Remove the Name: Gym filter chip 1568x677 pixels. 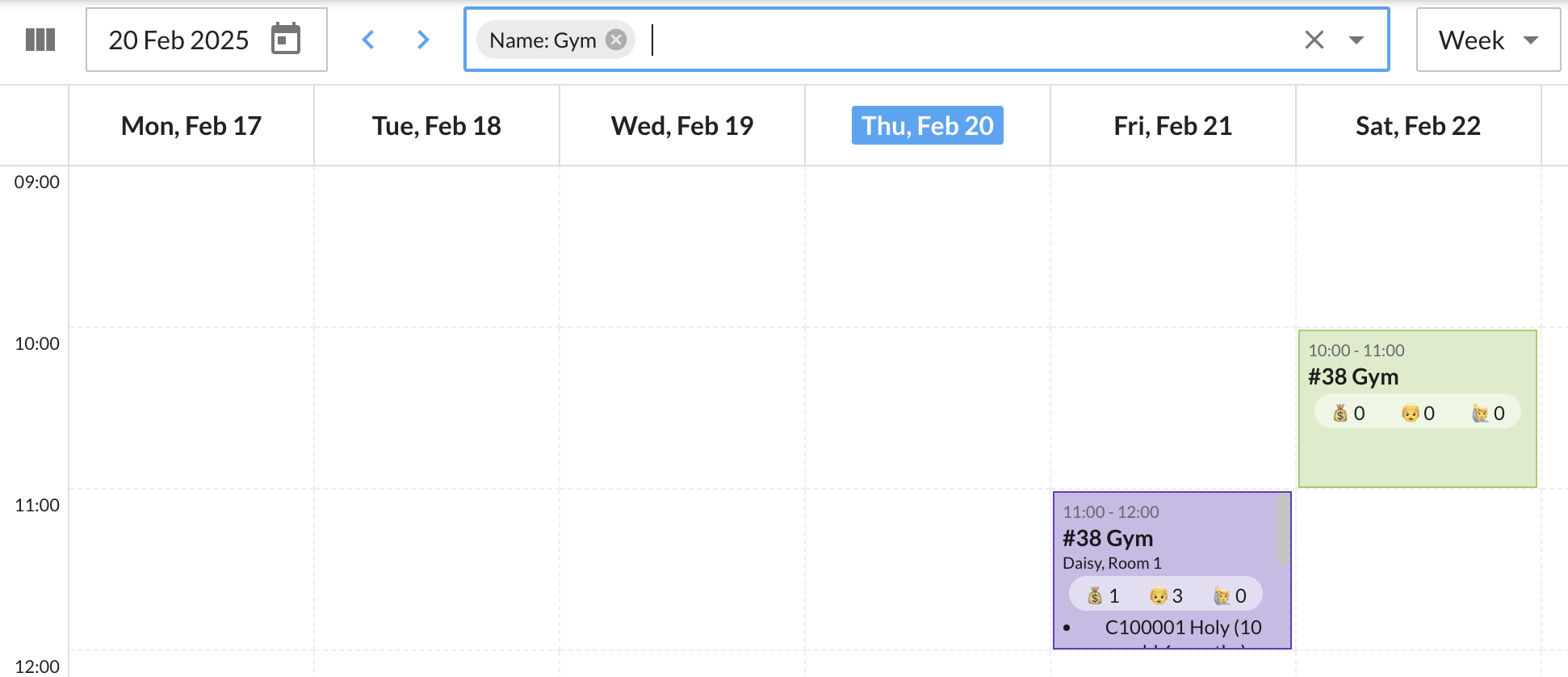(x=616, y=40)
